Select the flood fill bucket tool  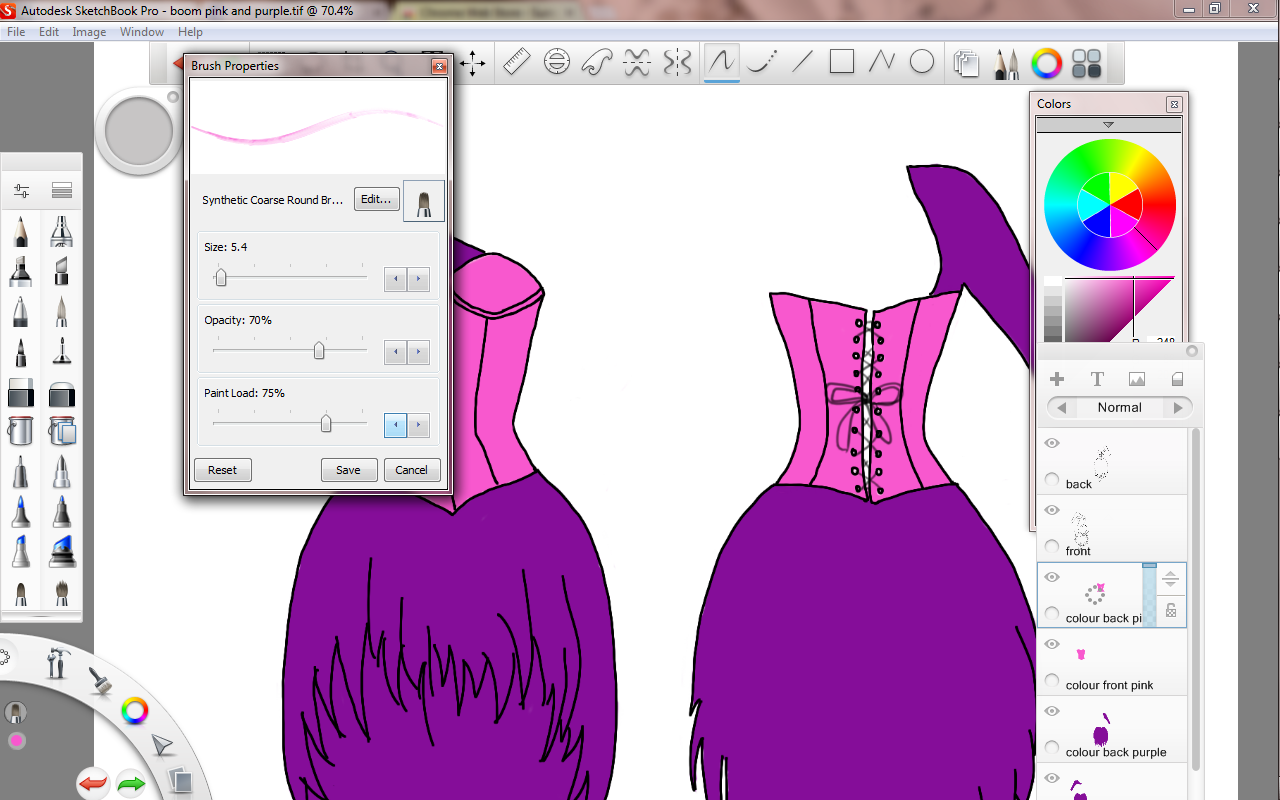(x=21, y=431)
